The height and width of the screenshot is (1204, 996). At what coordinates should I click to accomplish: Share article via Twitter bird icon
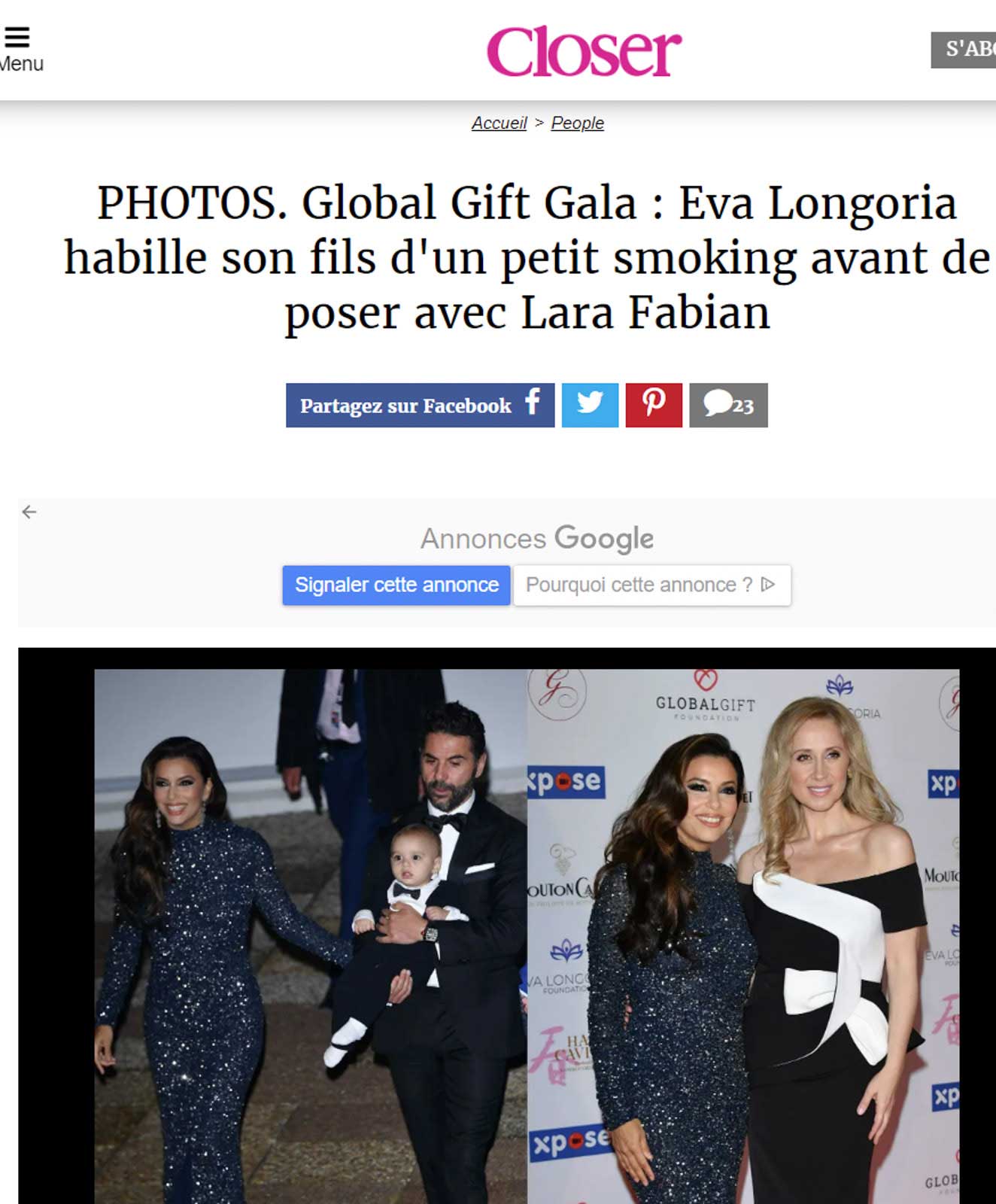point(590,405)
